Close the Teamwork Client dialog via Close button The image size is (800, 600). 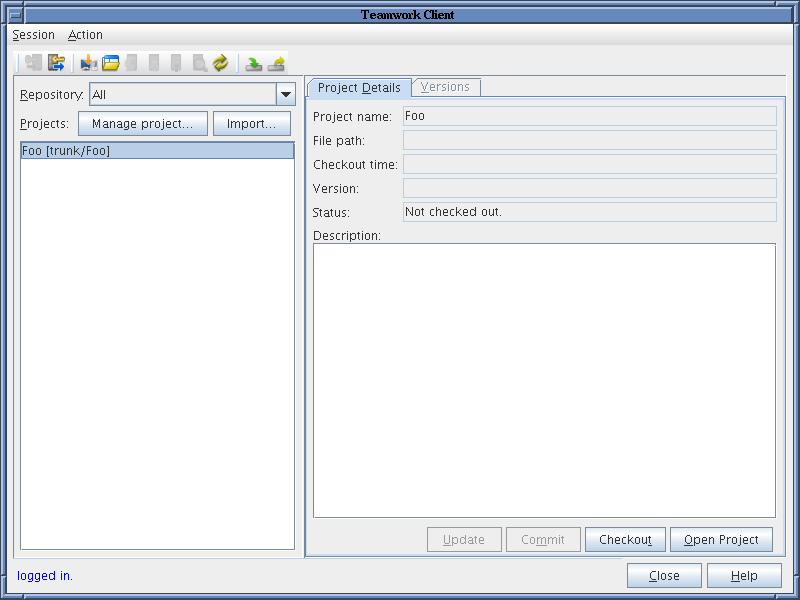coord(664,576)
